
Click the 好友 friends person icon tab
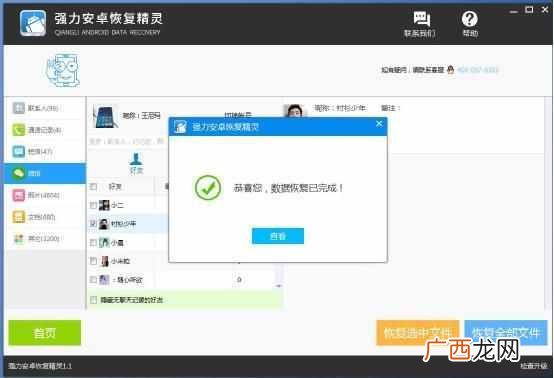coord(136,163)
